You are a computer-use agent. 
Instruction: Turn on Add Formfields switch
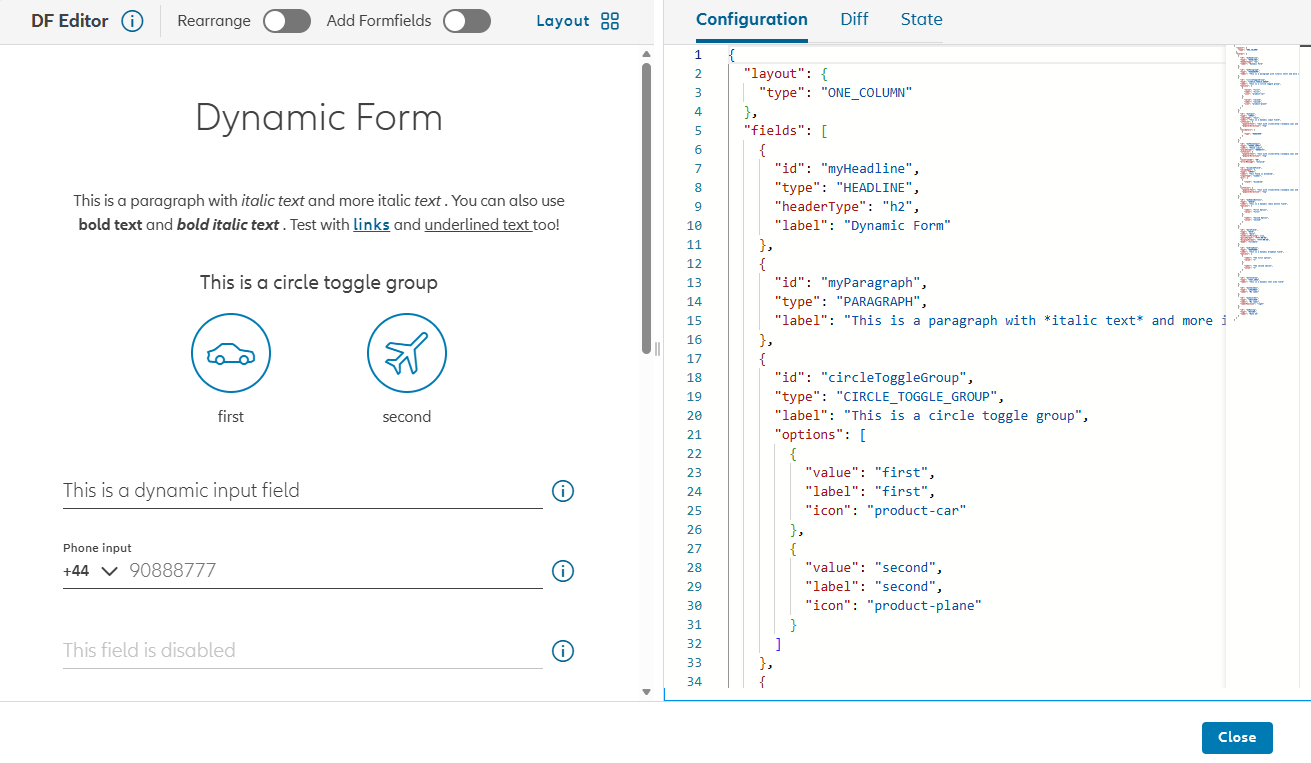tap(467, 21)
